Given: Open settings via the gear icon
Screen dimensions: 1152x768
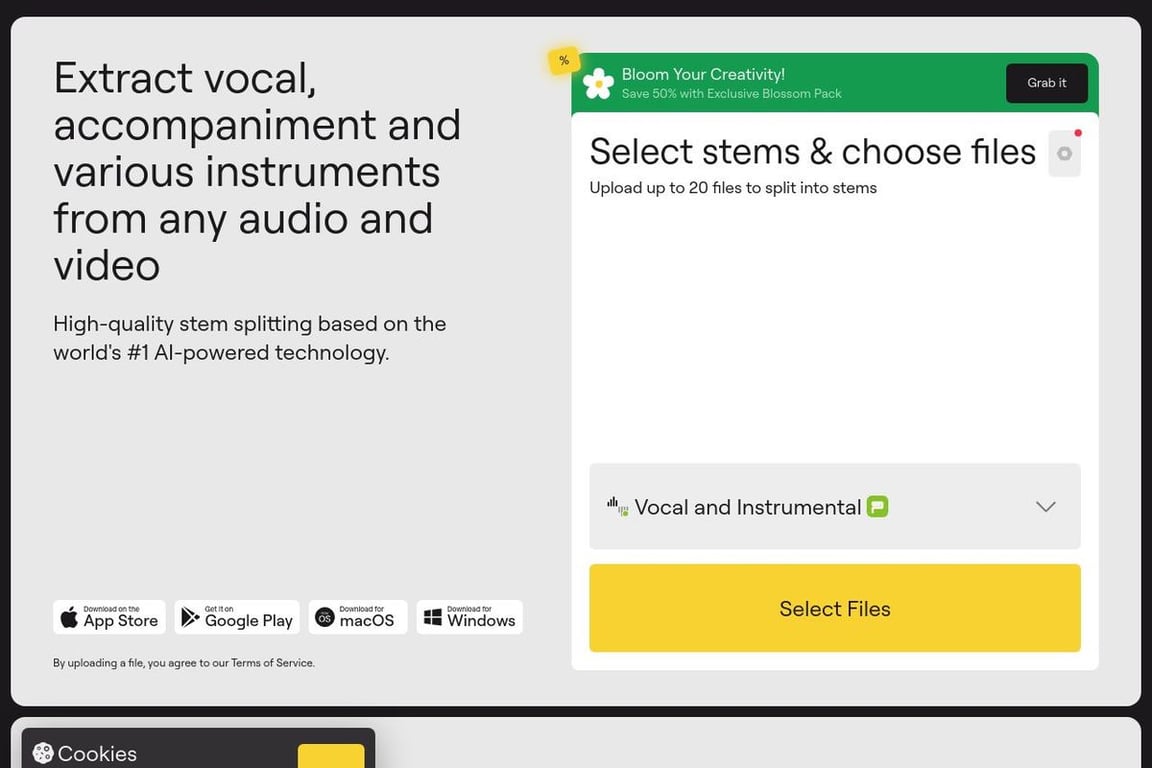Looking at the screenshot, I should click(x=1064, y=154).
